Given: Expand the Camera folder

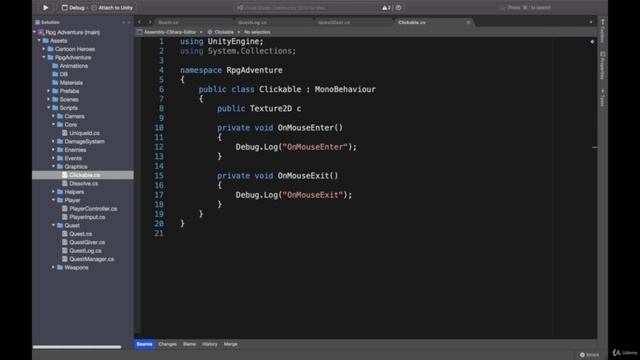Looking at the screenshot, I should [53, 116].
